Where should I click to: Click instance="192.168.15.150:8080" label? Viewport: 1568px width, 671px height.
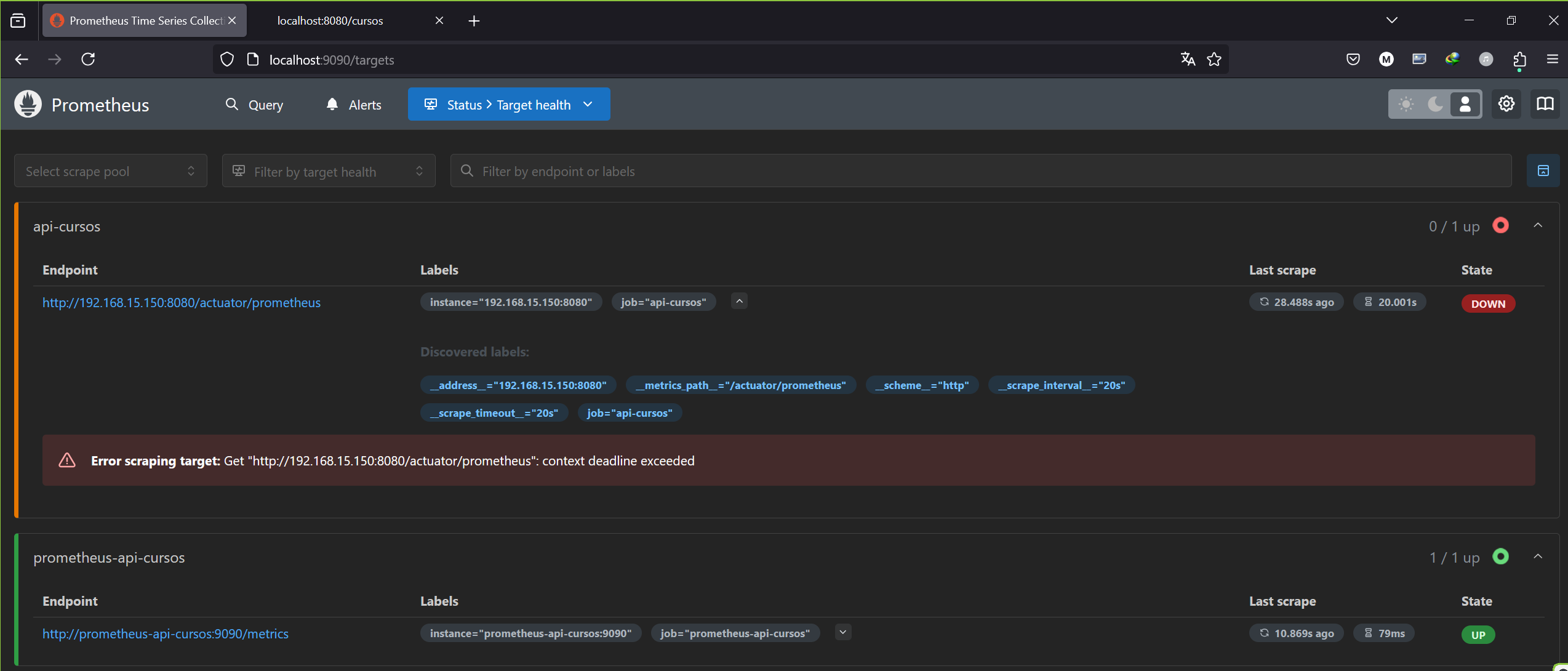[511, 302]
